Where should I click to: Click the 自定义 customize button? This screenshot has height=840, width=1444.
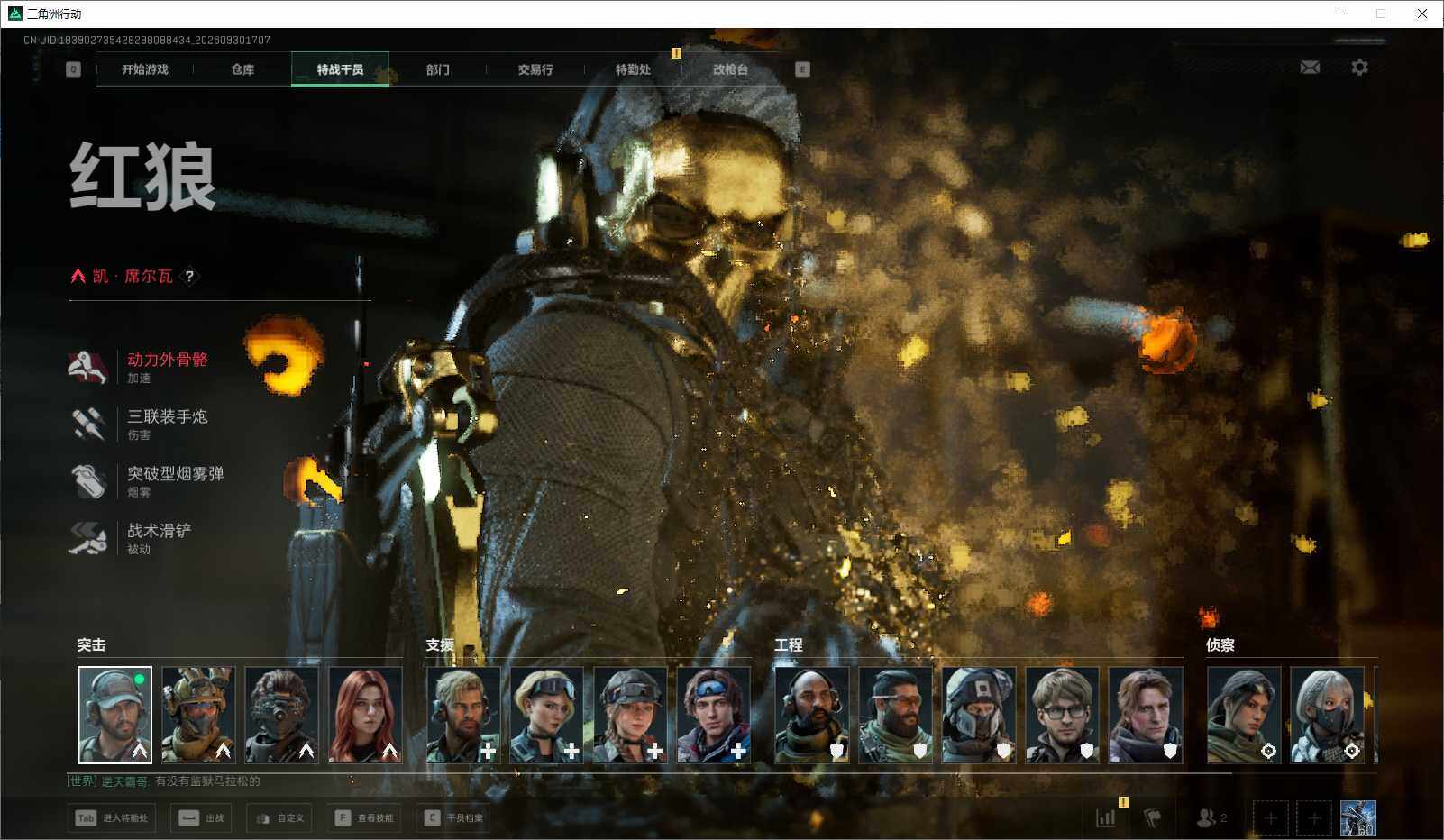(279, 818)
